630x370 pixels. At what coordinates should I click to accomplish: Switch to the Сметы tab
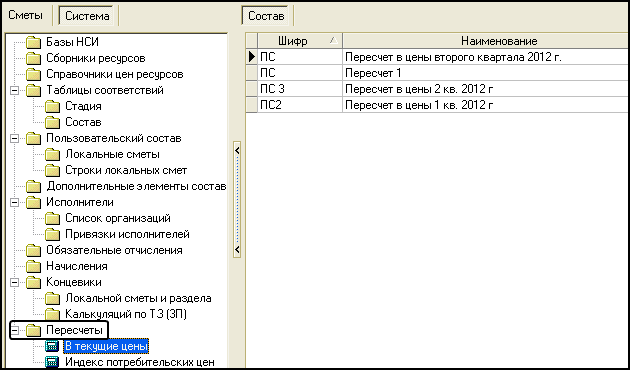[x=25, y=16]
